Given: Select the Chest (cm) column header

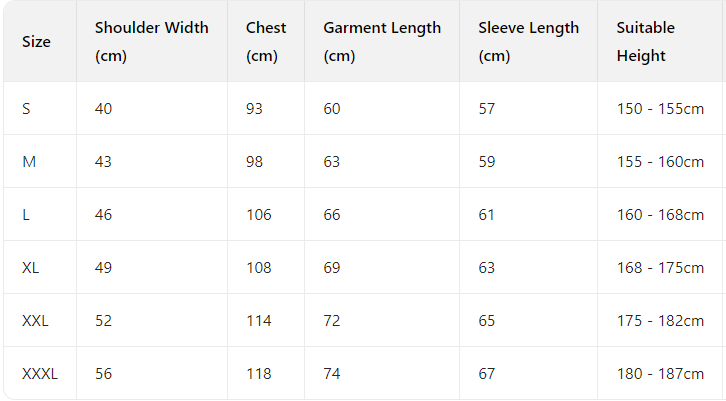Looking at the screenshot, I should point(265,42).
